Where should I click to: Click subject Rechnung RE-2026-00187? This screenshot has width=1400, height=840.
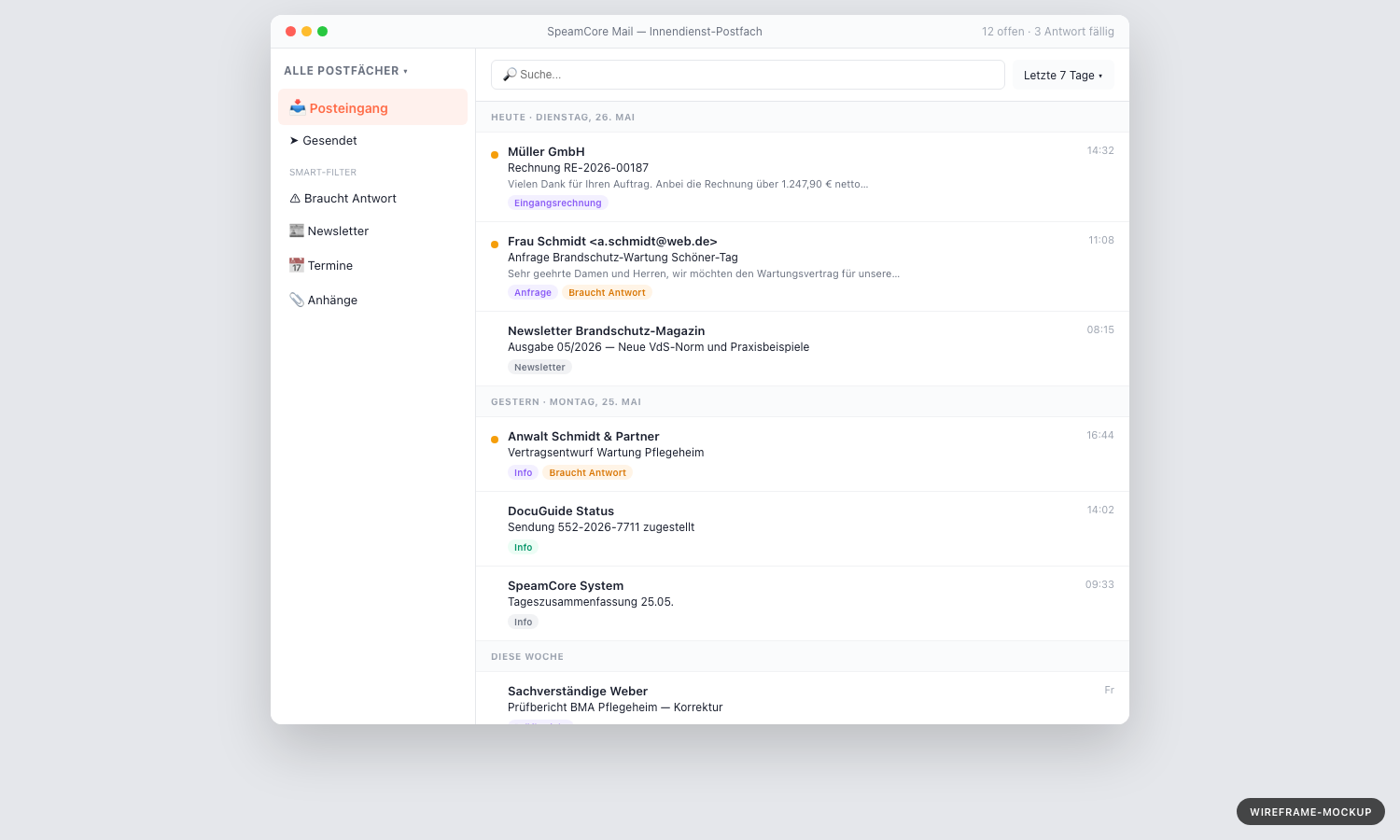coord(578,168)
